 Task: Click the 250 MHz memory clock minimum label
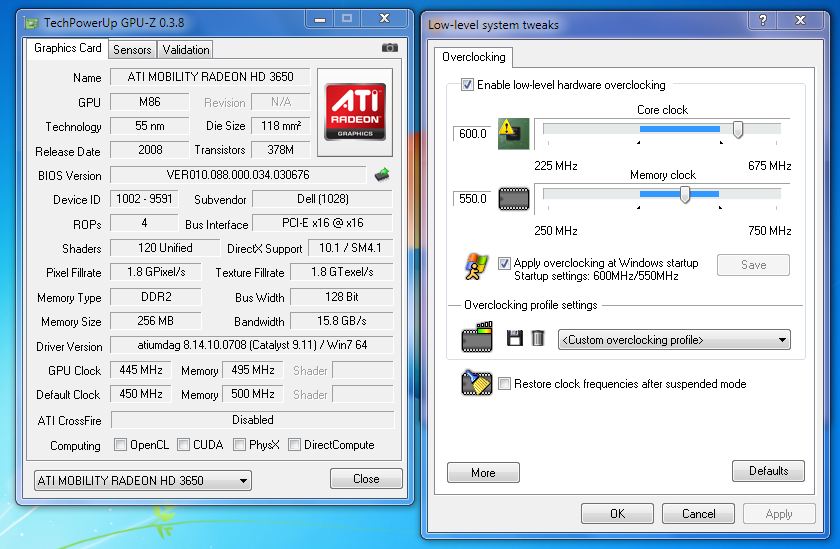coord(556,231)
